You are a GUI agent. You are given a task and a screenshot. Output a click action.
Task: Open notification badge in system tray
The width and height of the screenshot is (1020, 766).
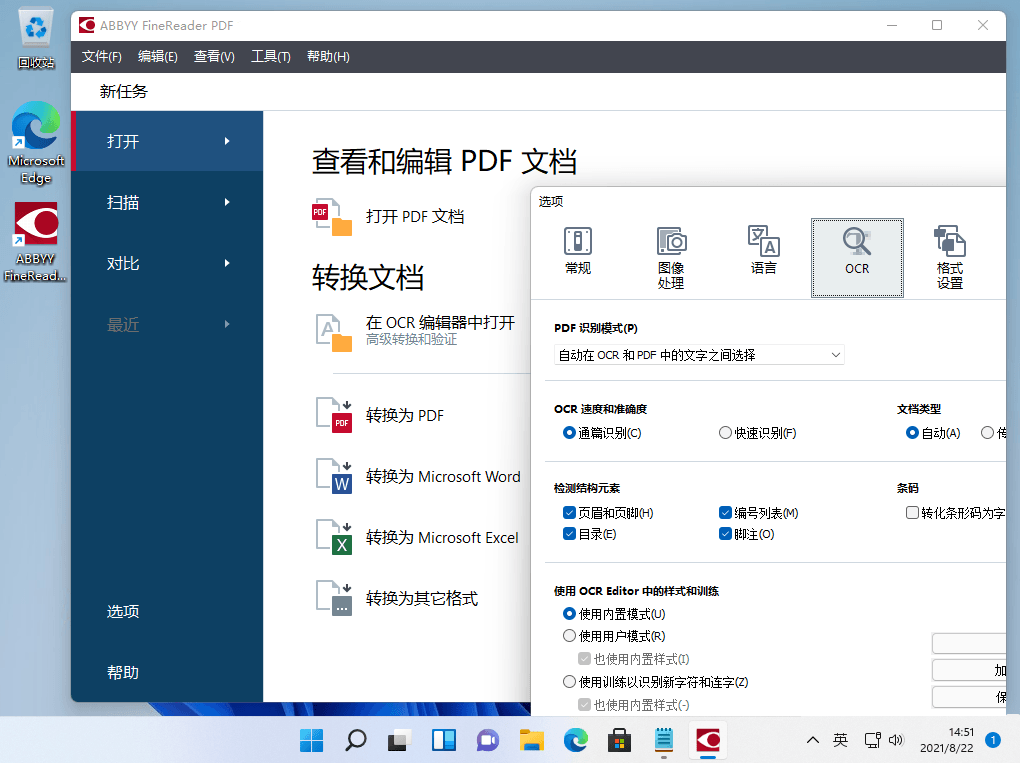point(993,740)
